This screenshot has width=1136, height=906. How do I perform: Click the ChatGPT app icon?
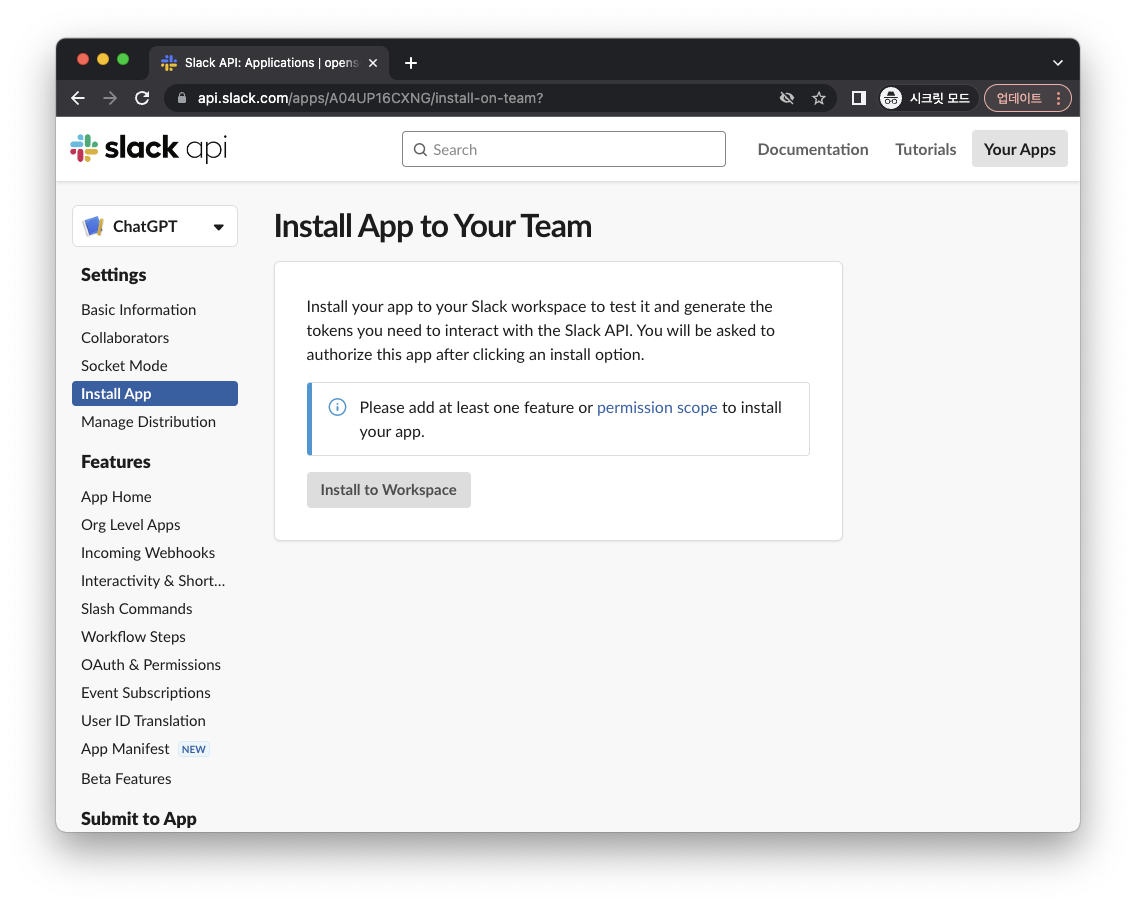[x=93, y=226]
